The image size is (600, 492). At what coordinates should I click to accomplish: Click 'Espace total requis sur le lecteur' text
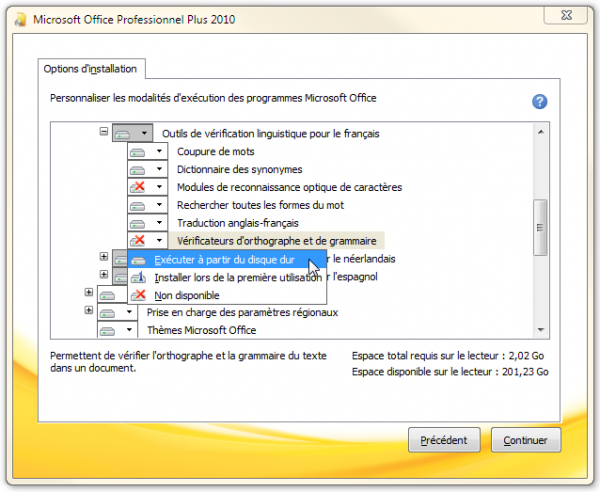click(x=448, y=356)
